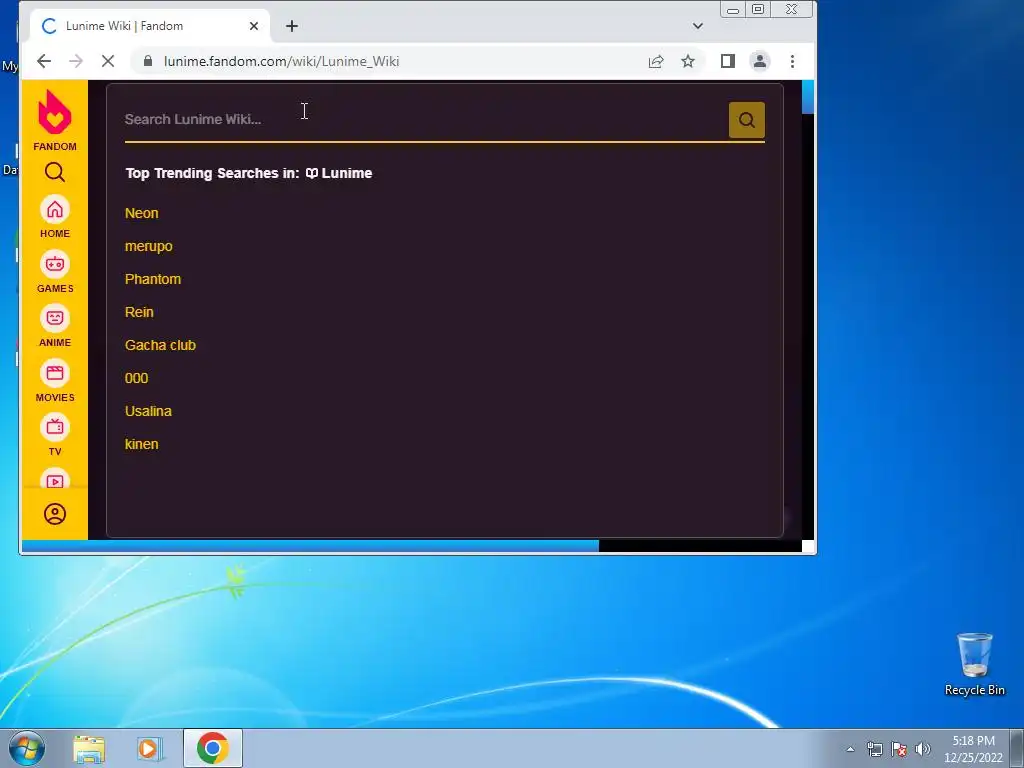Screen dimensions: 1024x768
Task: Focus the Search Lunime Wiki field
Action: coord(424,120)
